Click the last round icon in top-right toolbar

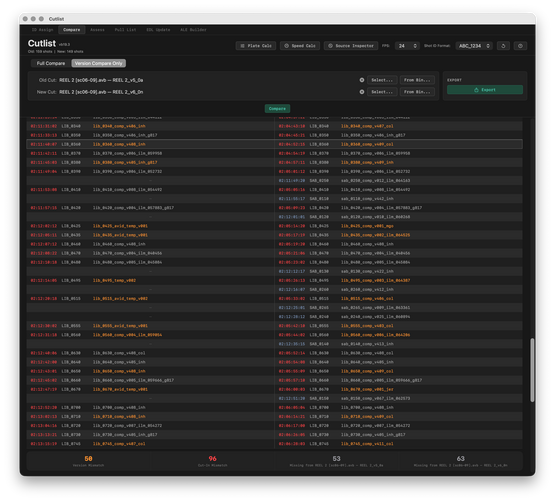pyautogui.click(x=520, y=46)
